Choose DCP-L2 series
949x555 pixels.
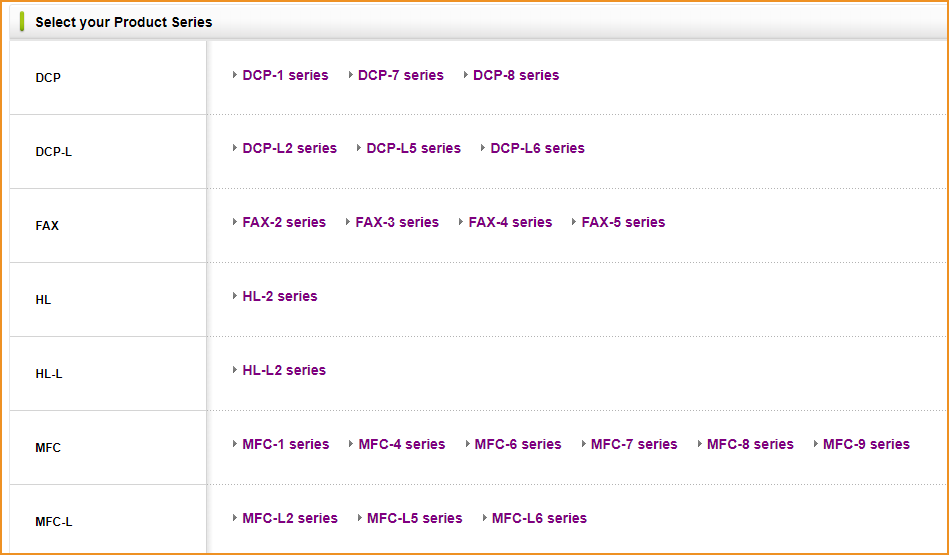coord(289,148)
